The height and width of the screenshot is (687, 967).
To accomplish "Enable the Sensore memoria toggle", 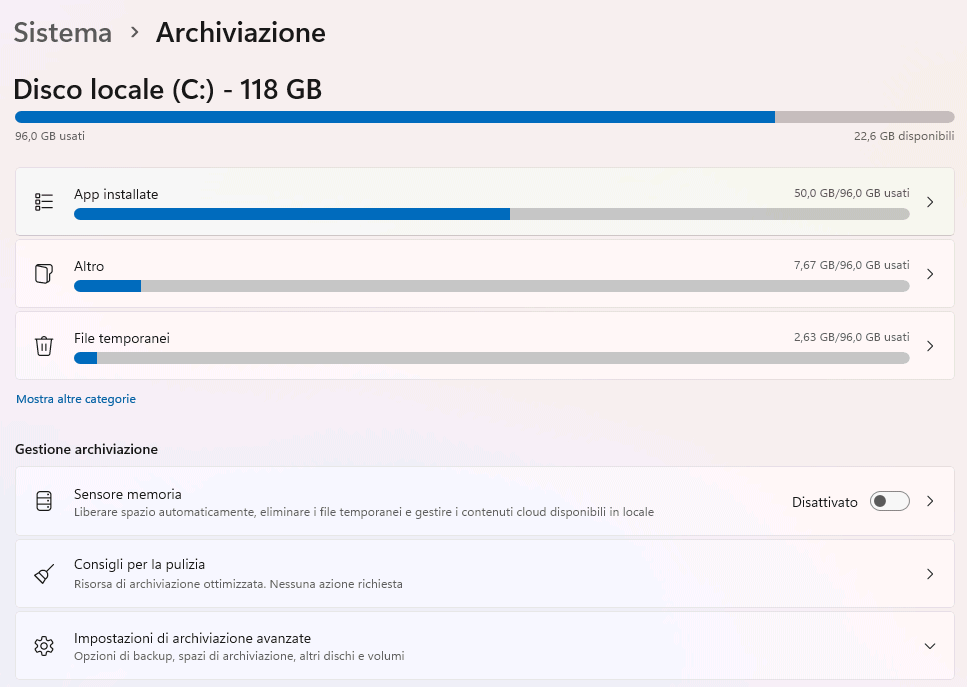I will (889, 502).
